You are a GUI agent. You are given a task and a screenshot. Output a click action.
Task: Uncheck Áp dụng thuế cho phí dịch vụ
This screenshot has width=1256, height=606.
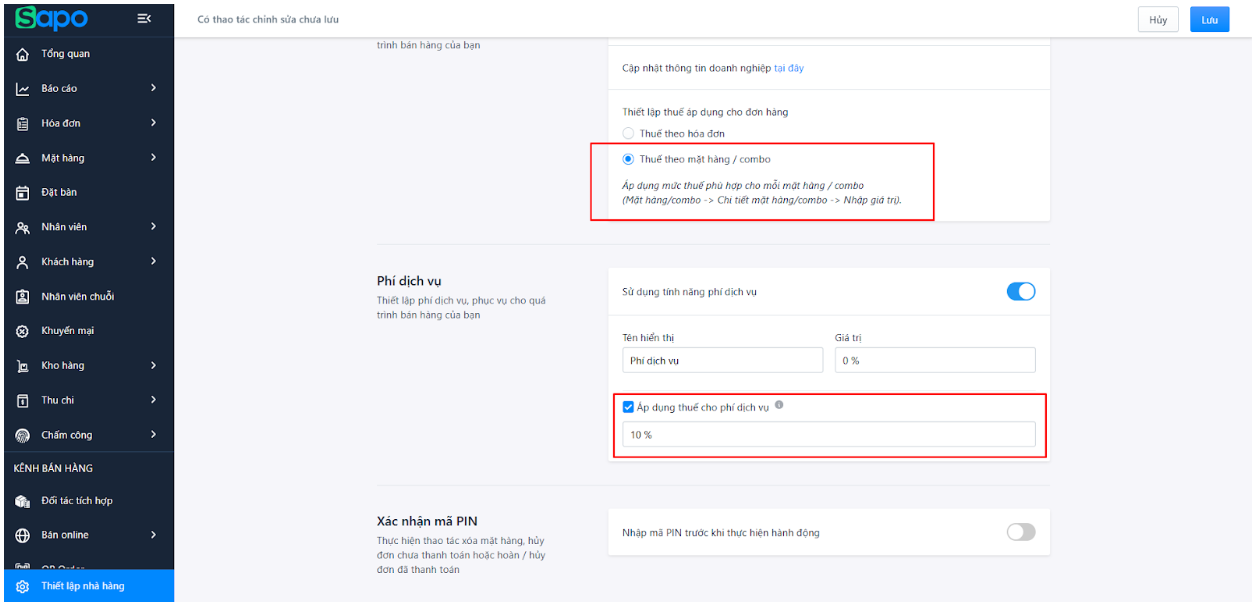pos(628,407)
